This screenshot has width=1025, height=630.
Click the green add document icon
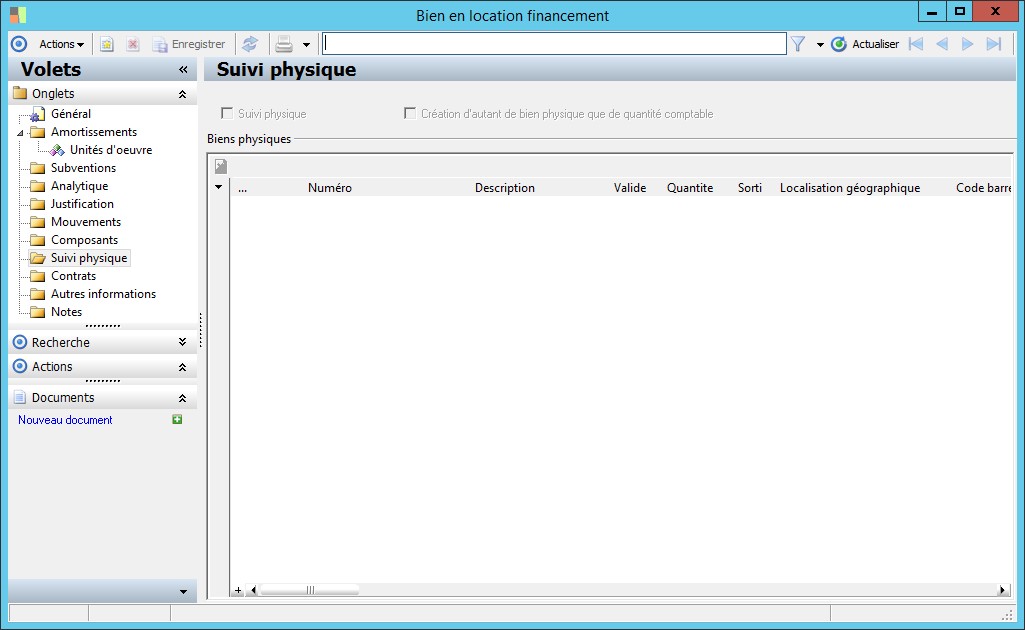pyautogui.click(x=177, y=420)
